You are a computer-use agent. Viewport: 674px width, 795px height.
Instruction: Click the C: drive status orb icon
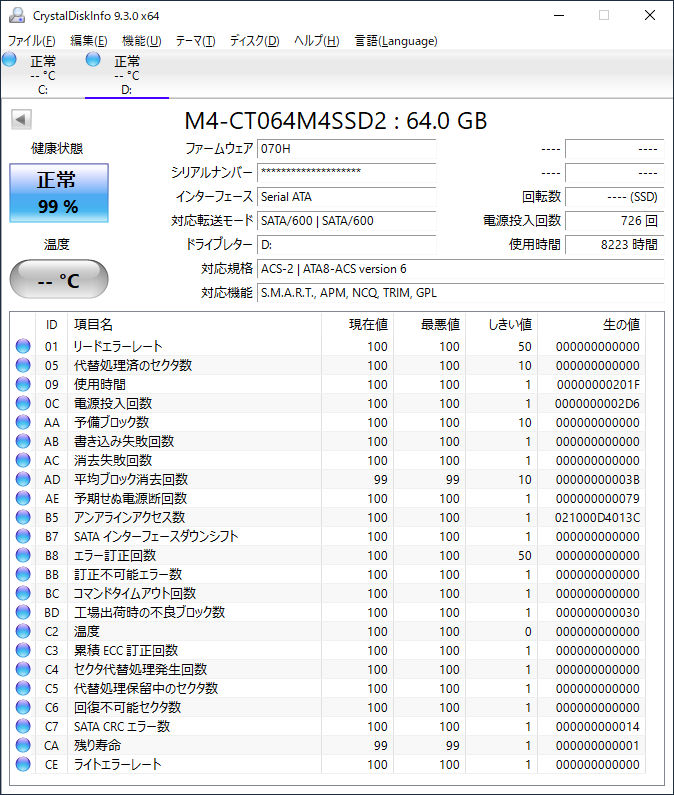(x=10, y=61)
